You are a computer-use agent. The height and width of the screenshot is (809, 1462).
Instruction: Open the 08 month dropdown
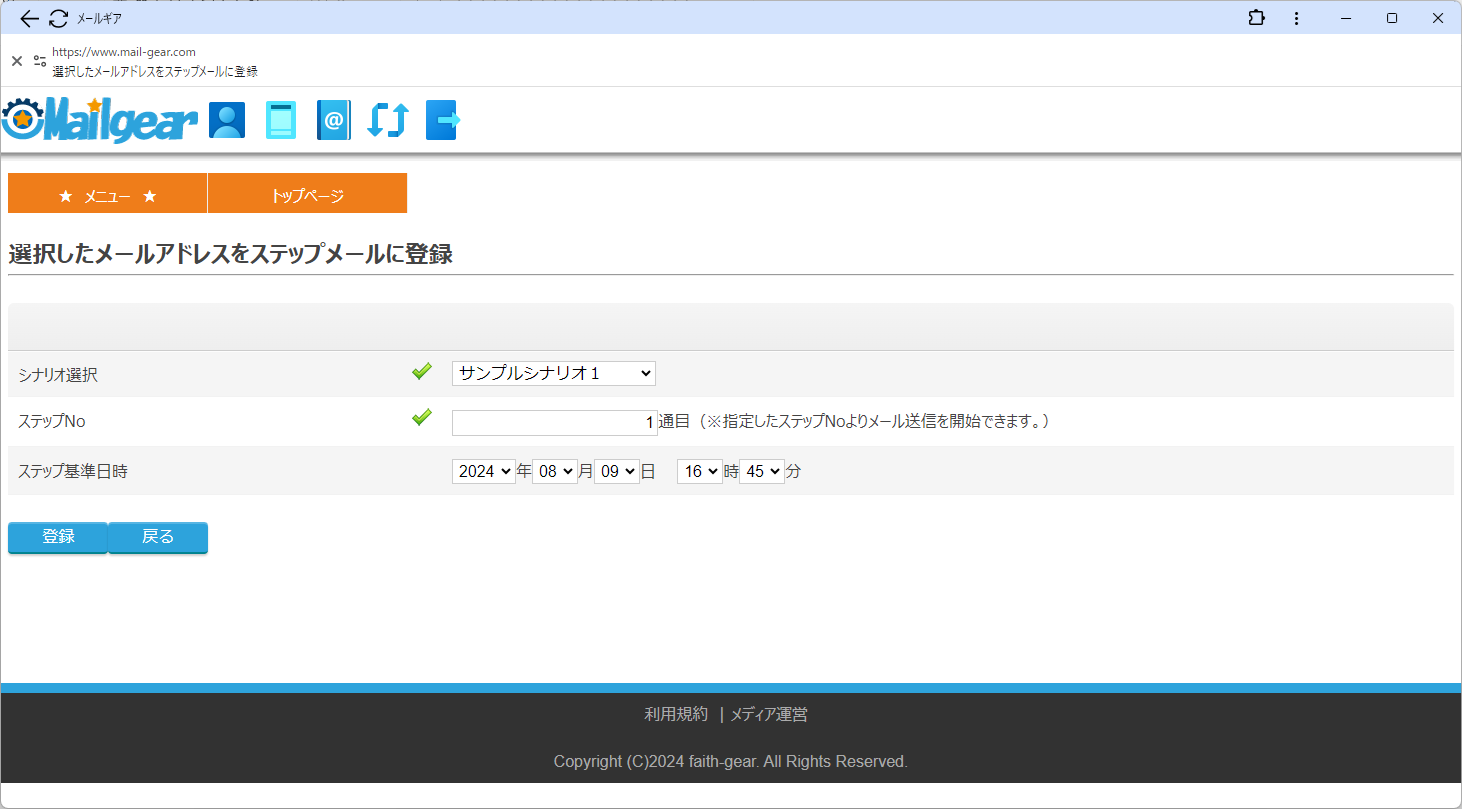click(555, 471)
